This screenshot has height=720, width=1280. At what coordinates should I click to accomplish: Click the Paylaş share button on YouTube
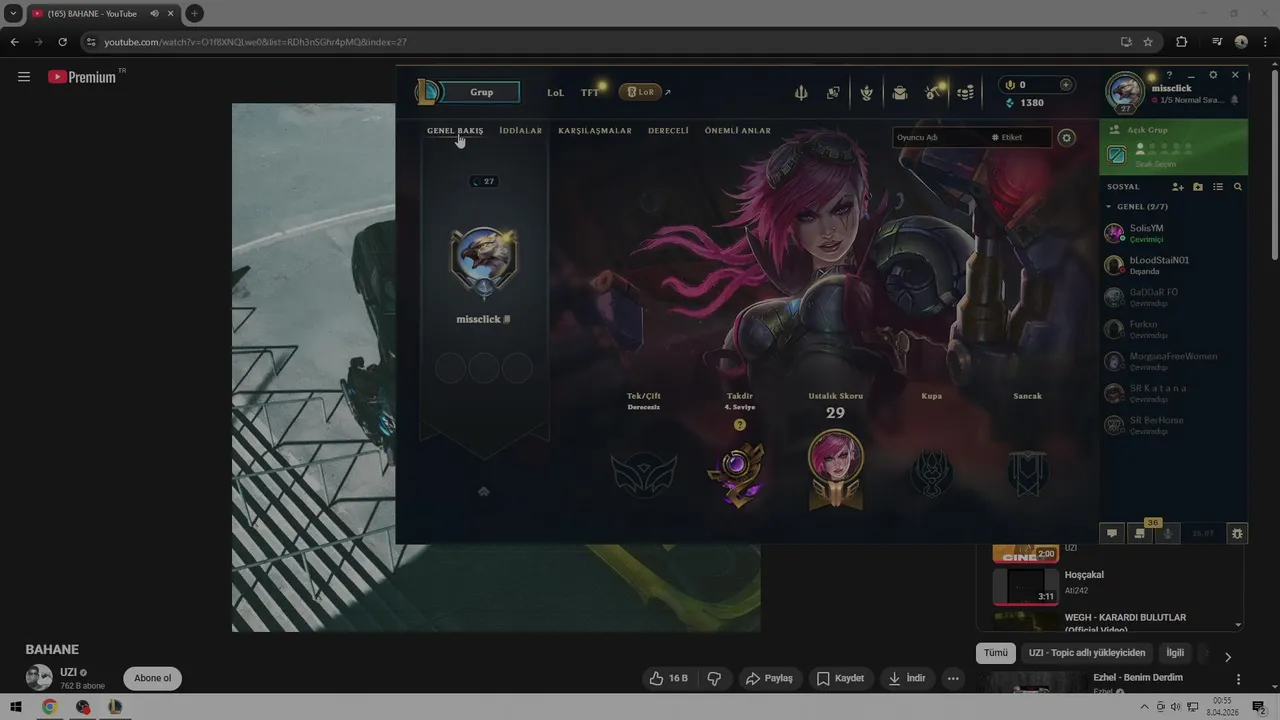tap(768, 678)
